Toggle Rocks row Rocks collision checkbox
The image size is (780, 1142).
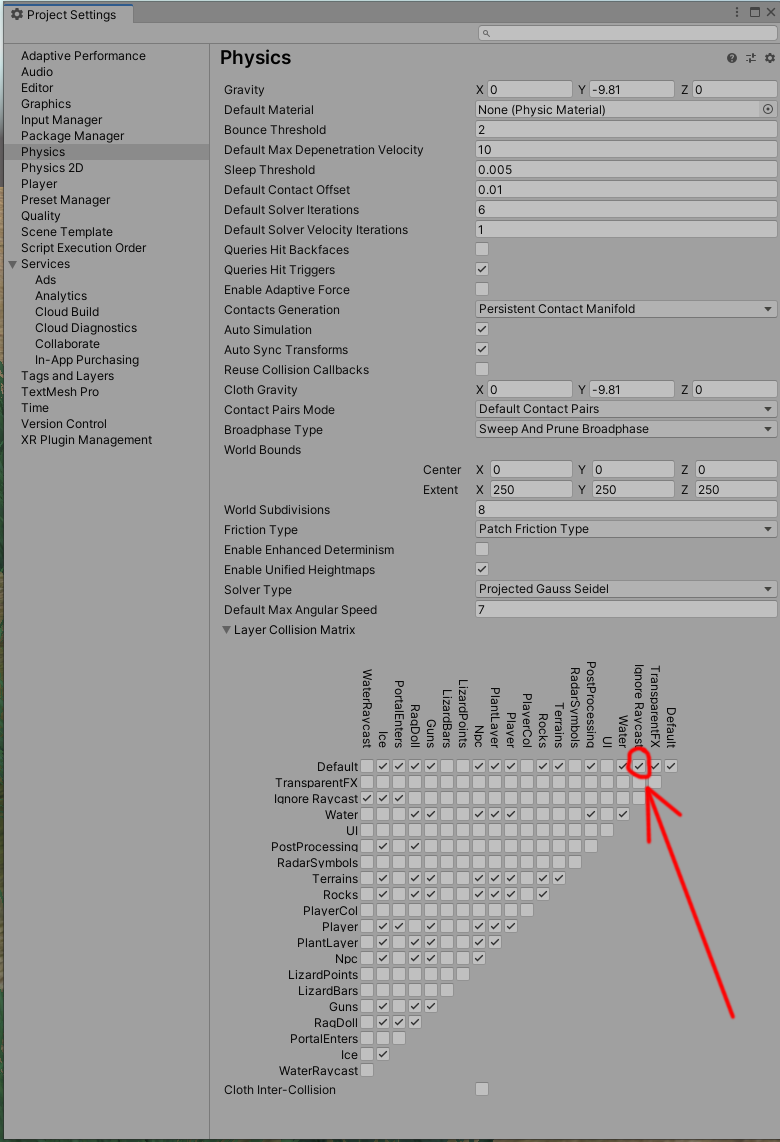[543, 894]
